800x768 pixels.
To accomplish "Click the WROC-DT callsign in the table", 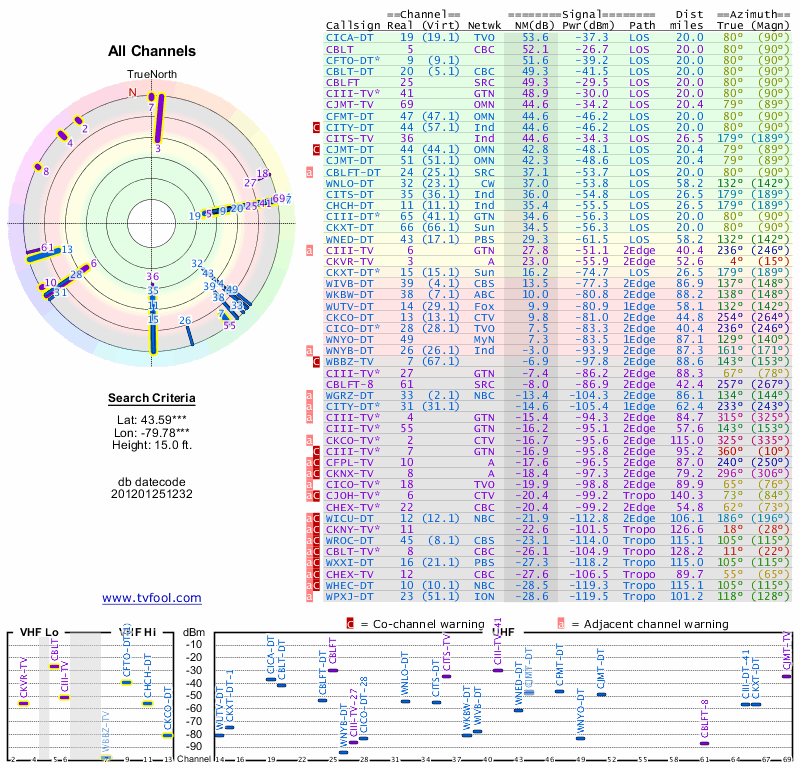I will click(x=349, y=540).
